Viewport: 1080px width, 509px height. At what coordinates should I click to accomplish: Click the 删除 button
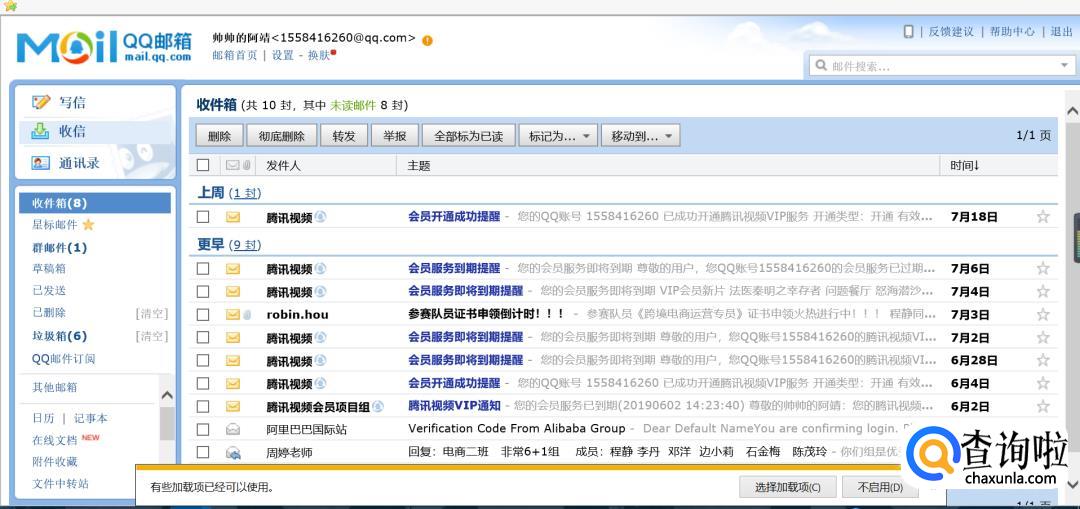pos(219,136)
